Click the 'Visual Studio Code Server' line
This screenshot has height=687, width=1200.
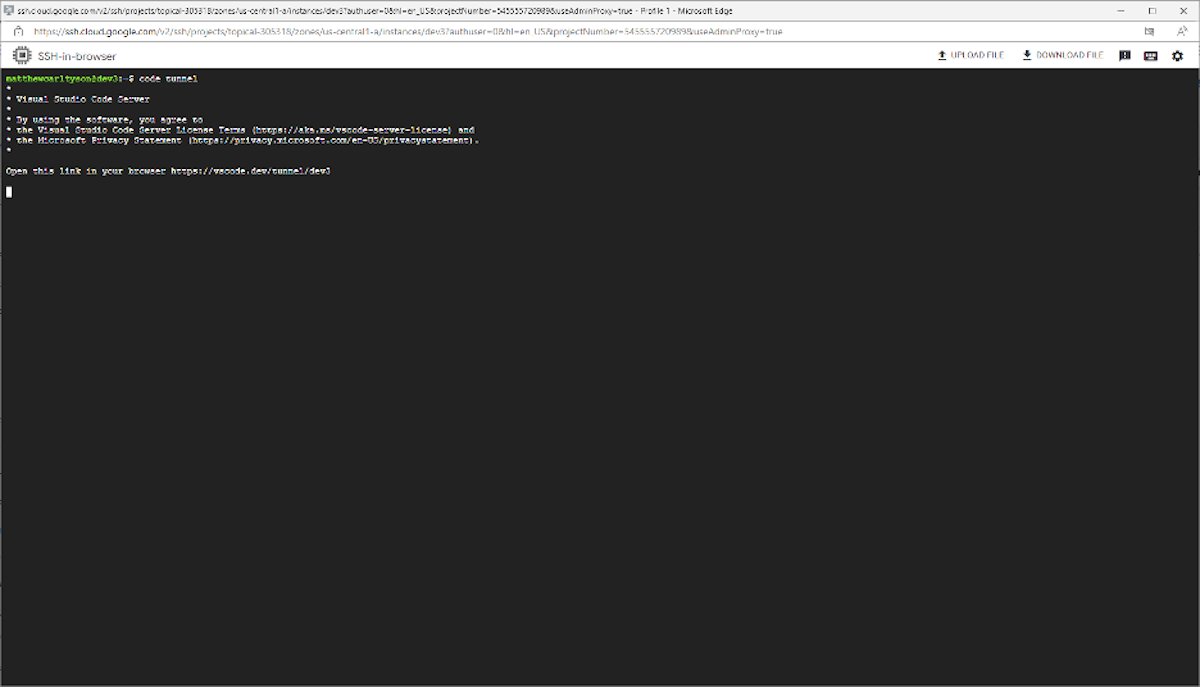83,99
